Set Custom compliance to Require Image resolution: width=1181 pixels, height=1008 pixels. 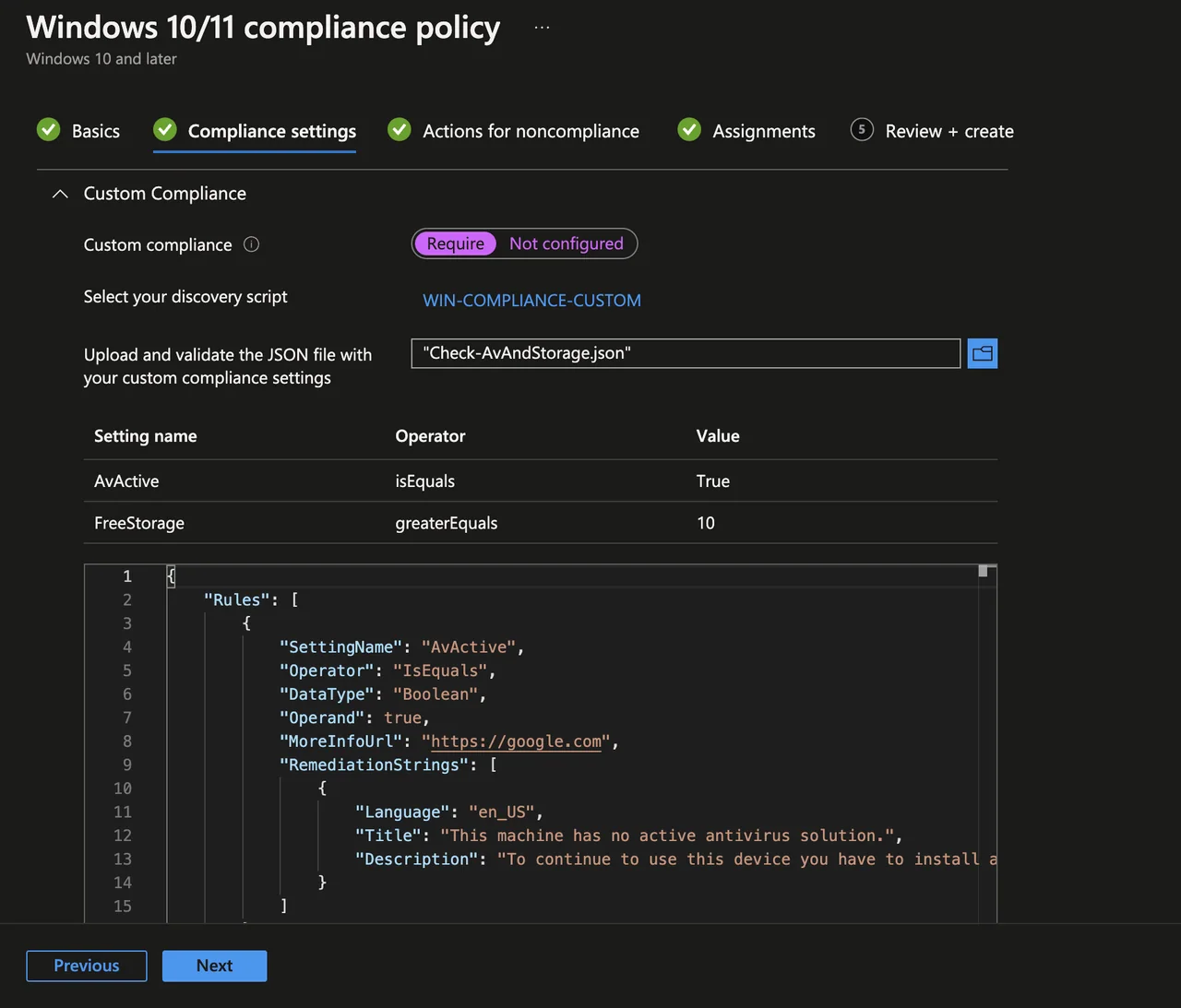[456, 243]
